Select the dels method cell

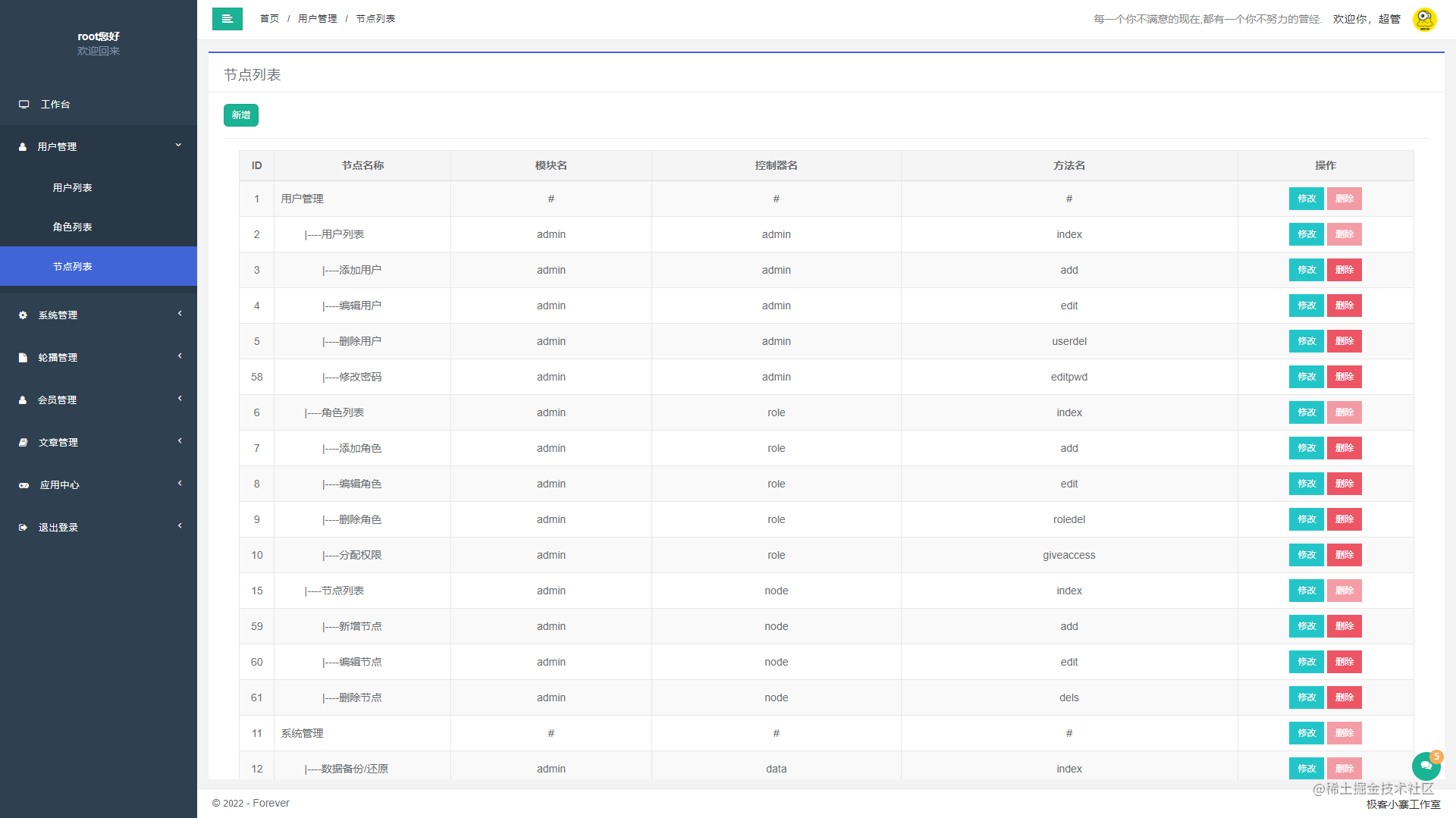[x=1069, y=697]
